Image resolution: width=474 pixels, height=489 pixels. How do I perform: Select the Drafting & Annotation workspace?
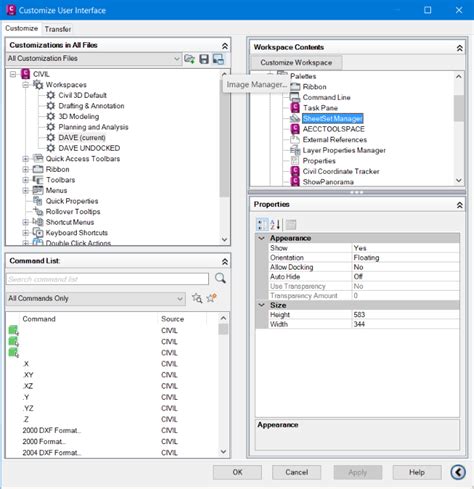(91, 106)
